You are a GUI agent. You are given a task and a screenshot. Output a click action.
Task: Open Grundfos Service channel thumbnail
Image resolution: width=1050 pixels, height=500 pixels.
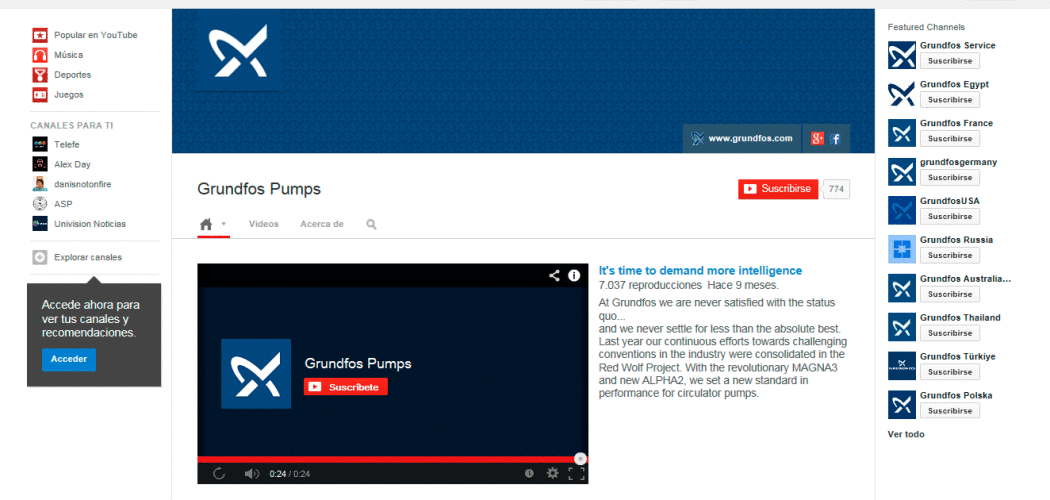pos(901,55)
